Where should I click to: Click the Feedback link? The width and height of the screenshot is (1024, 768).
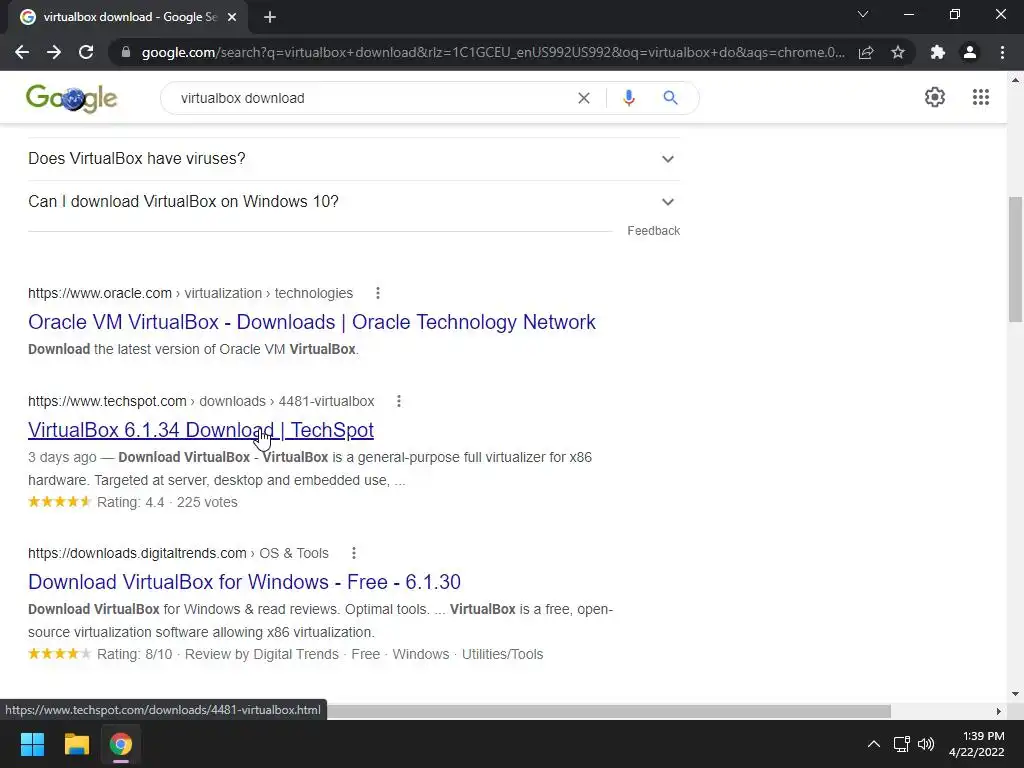pyautogui.click(x=653, y=231)
